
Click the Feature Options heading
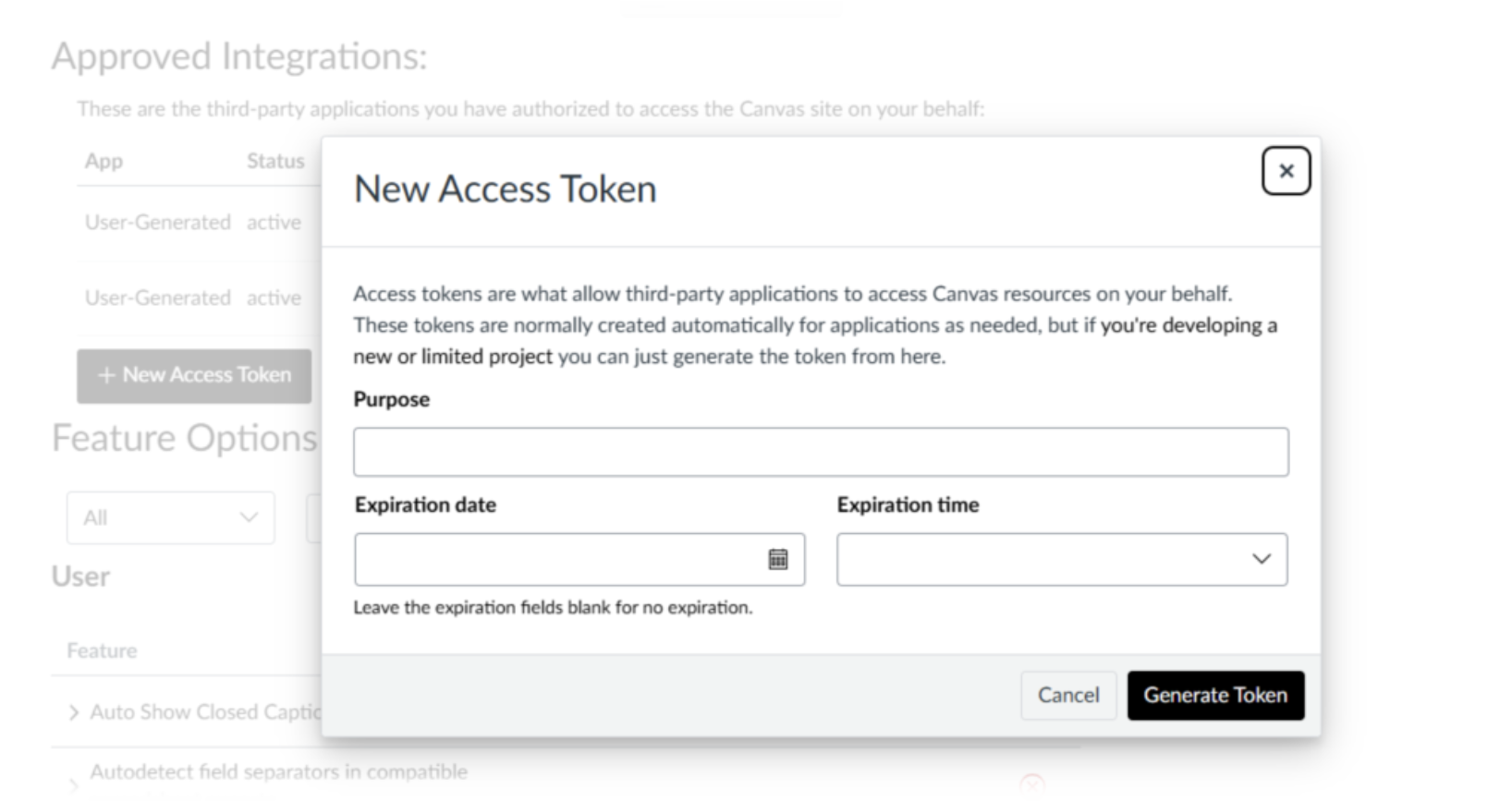coord(185,438)
